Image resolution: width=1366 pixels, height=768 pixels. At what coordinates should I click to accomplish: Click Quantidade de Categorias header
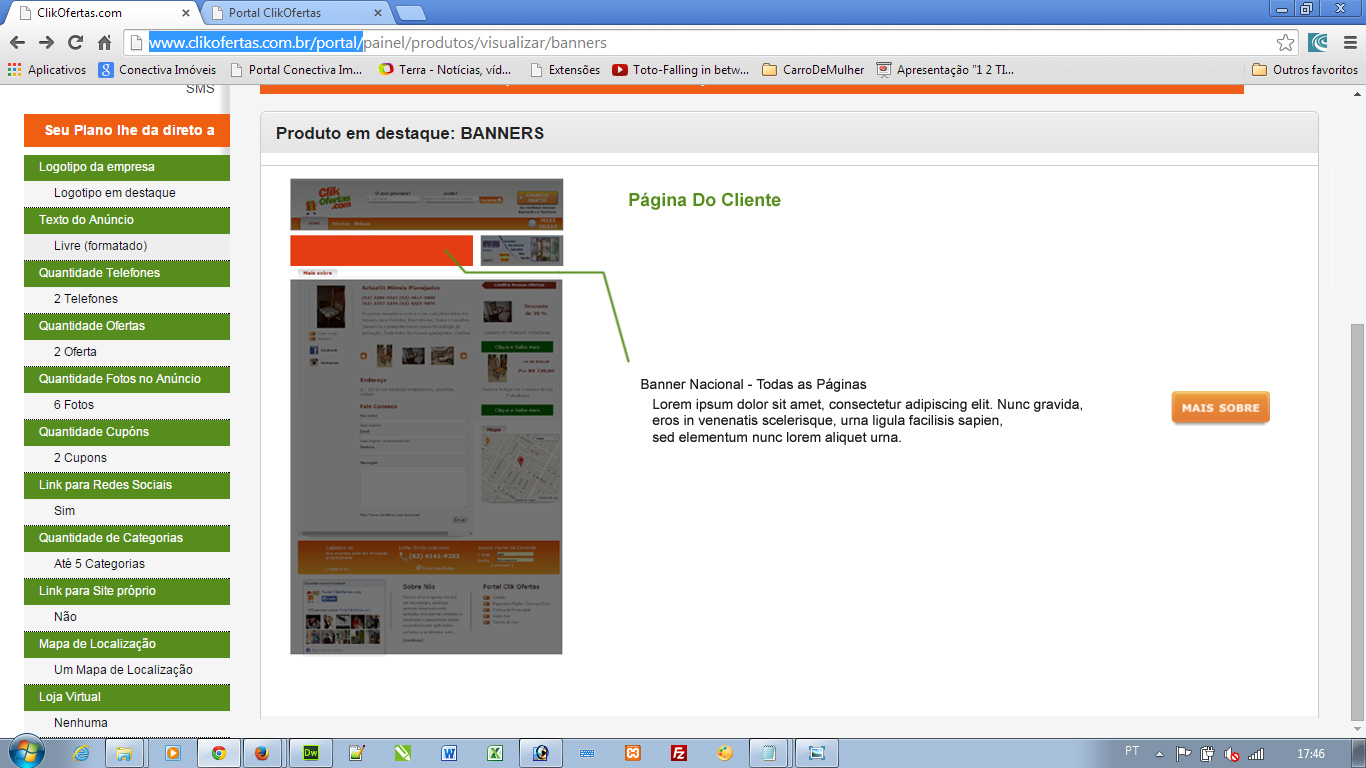click(x=127, y=538)
